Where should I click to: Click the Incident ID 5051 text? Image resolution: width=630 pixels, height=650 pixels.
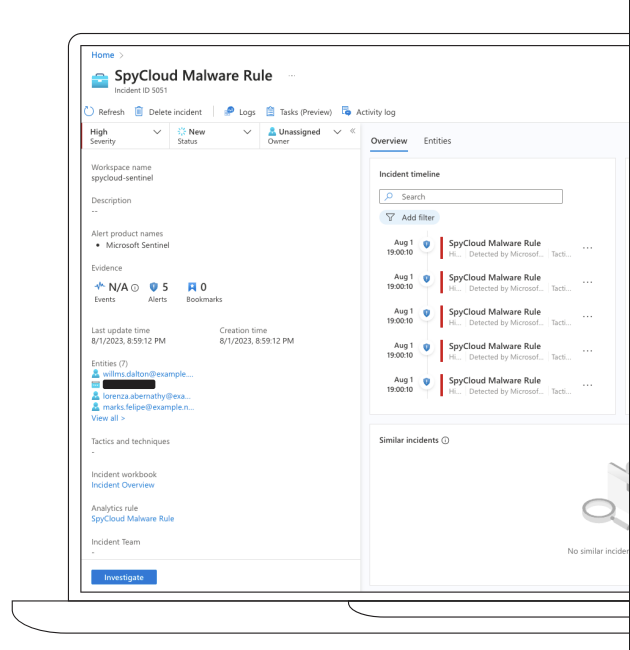click(x=141, y=90)
